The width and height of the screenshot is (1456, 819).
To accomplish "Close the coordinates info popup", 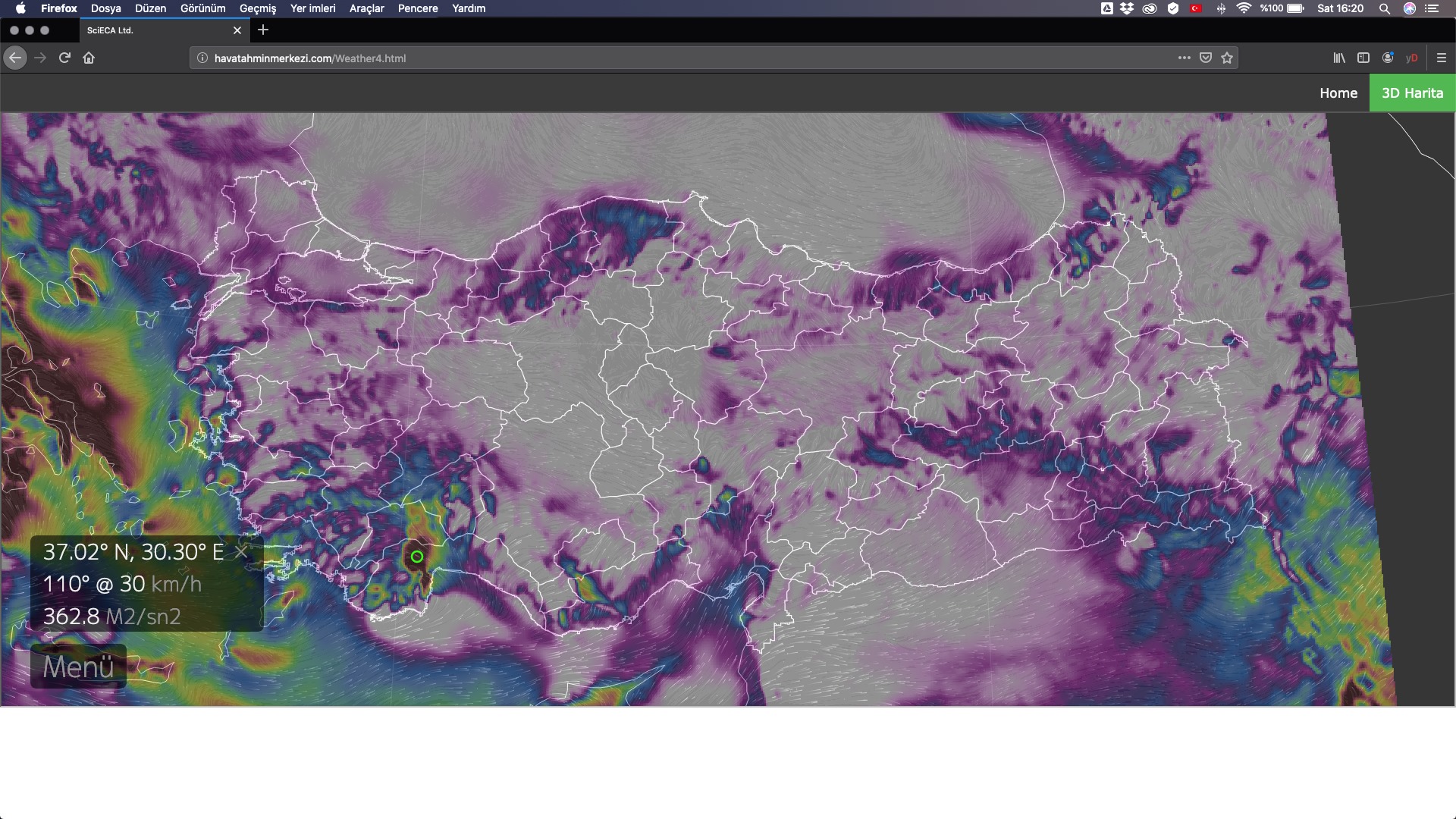I will click(x=241, y=551).
